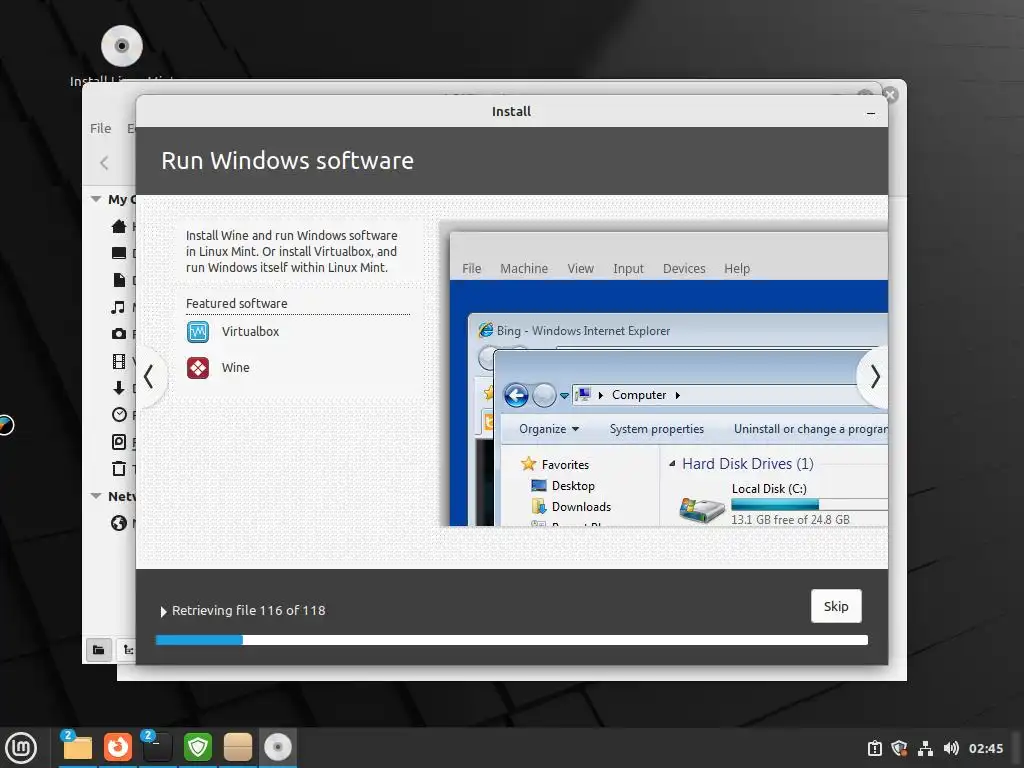Open the Network globe icon in file manager sidebar

point(119,523)
